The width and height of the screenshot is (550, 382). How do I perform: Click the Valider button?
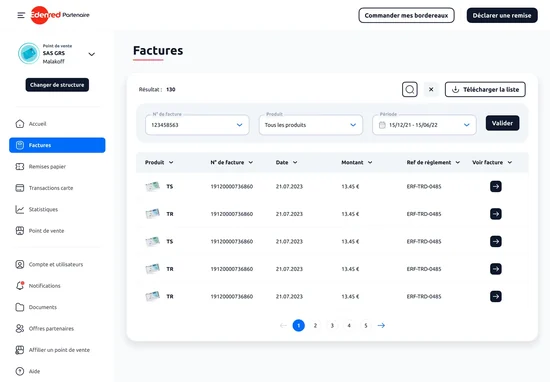click(x=502, y=123)
